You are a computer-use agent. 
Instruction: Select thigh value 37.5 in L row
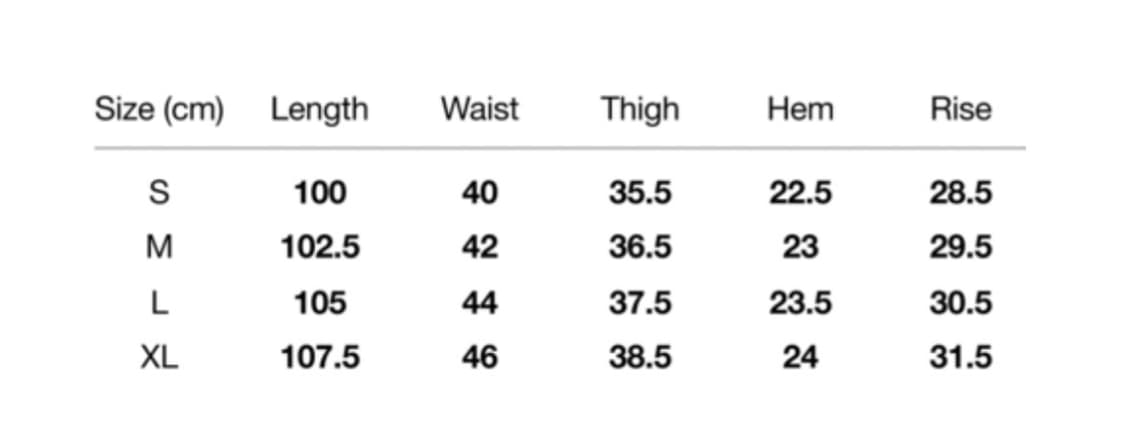coord(640,303)
